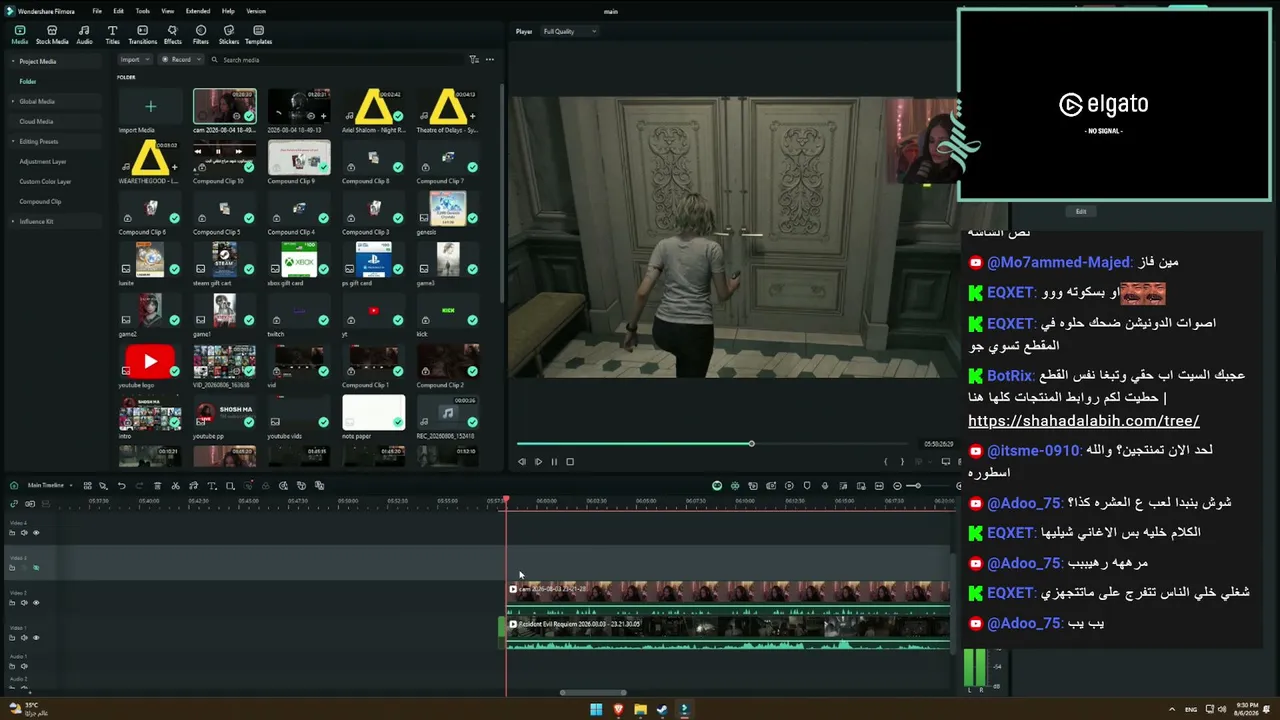
Task: Open the Full Quality playback dropdown
Action: (569, 32)
